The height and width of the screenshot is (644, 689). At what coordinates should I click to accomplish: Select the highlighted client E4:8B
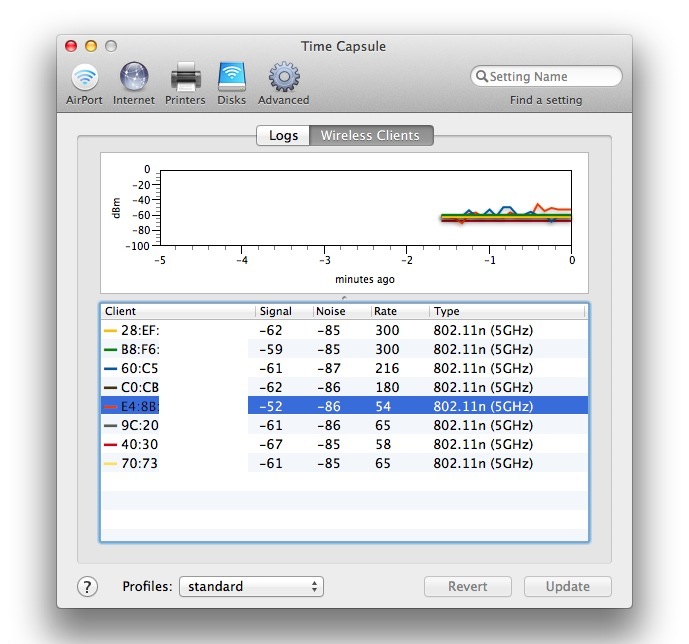point(344,406)
